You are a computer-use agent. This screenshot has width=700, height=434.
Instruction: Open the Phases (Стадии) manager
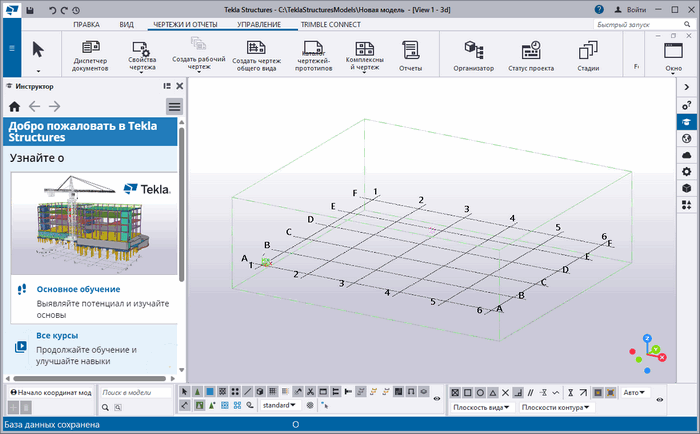click(x=588, y=50)
